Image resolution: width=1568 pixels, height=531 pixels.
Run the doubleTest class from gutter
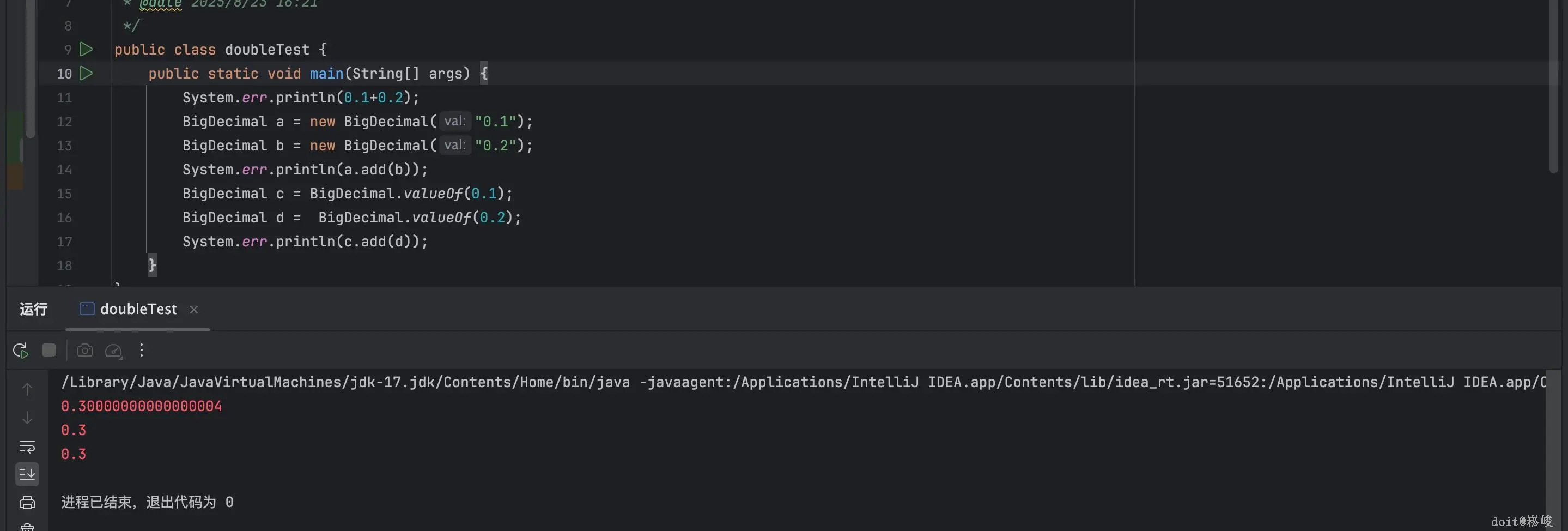point(86,49)
